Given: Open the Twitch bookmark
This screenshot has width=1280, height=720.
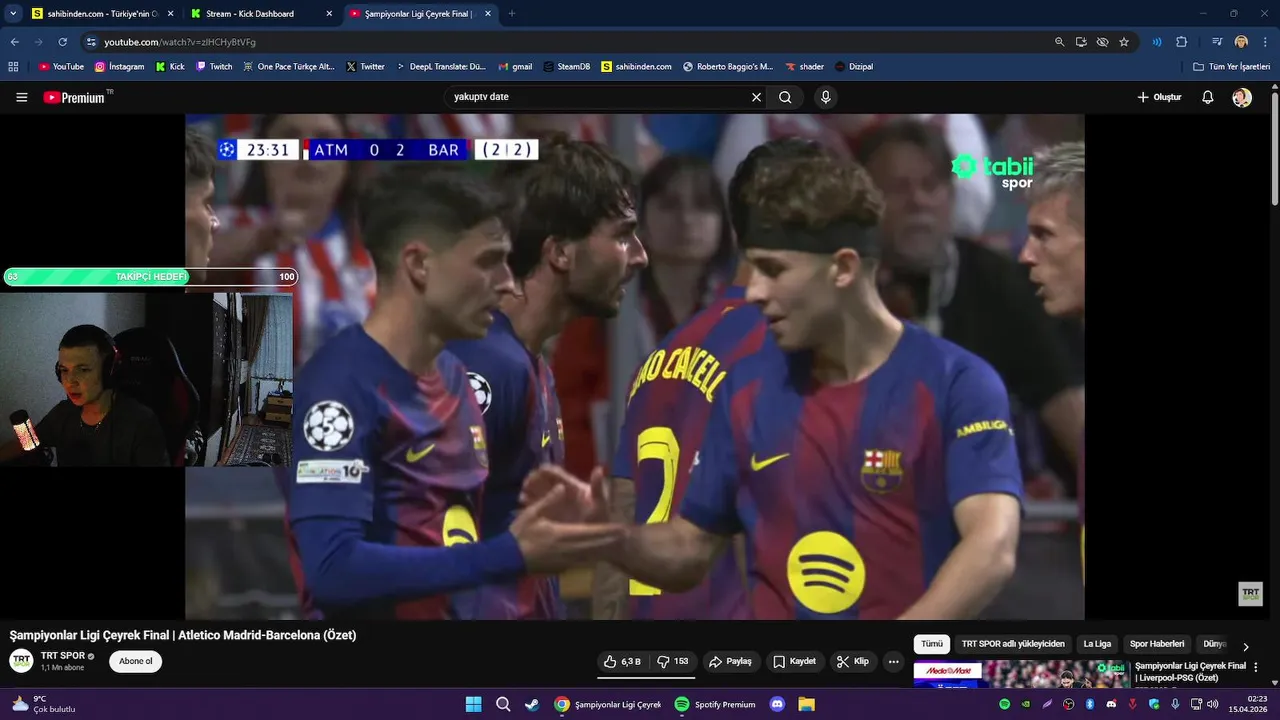Looking at the screenshot, I should tap(214, 66).
